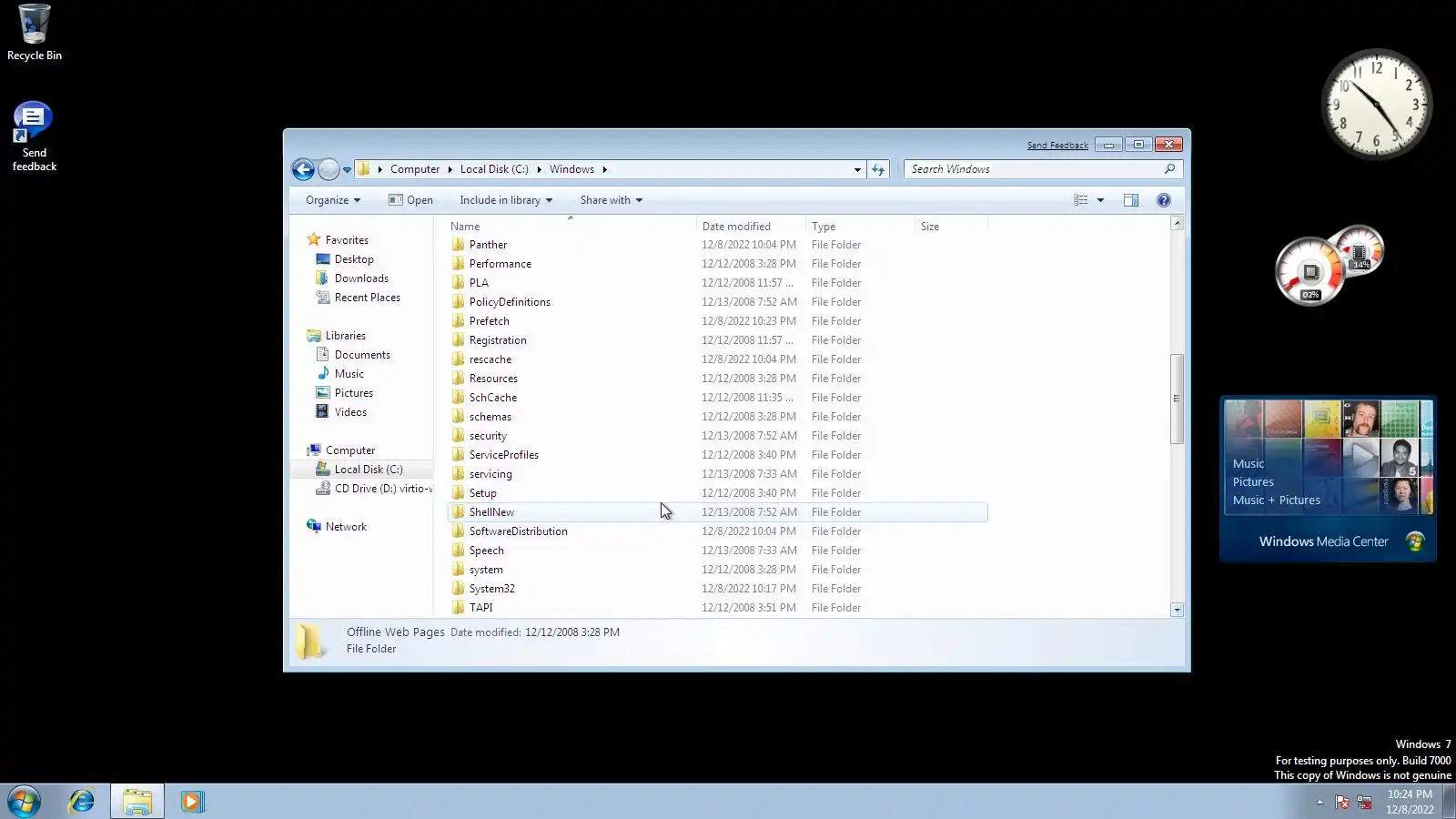Screen dimensions: 1456x819
Task: Click the Show desktop button
Action: 1450,802
